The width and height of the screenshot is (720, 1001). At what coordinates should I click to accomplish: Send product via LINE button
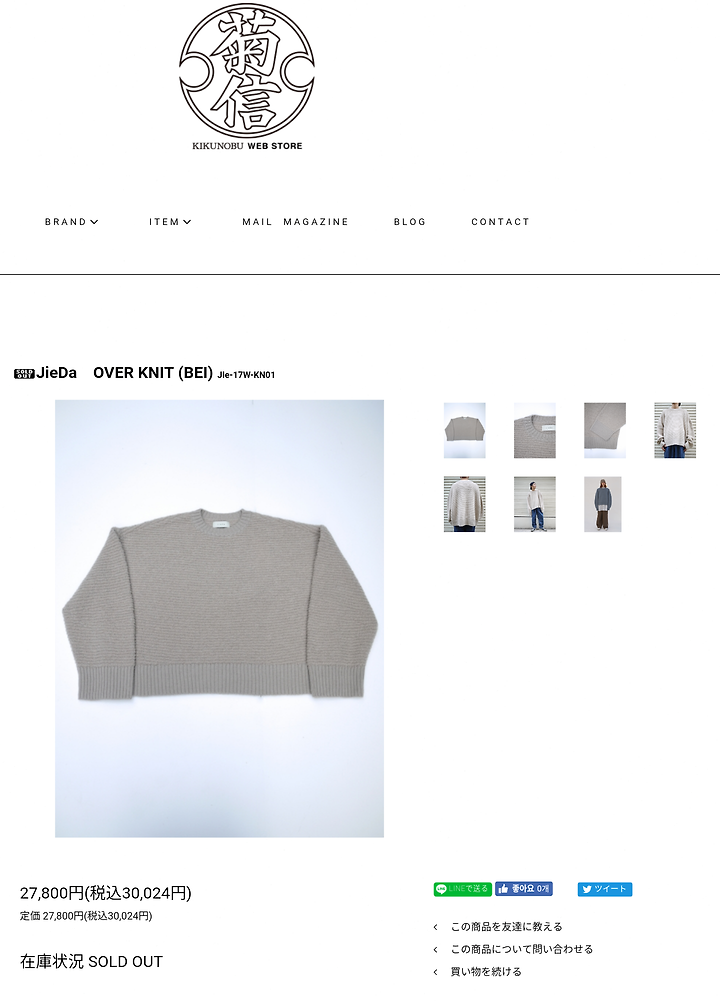[x=463, y=889]
